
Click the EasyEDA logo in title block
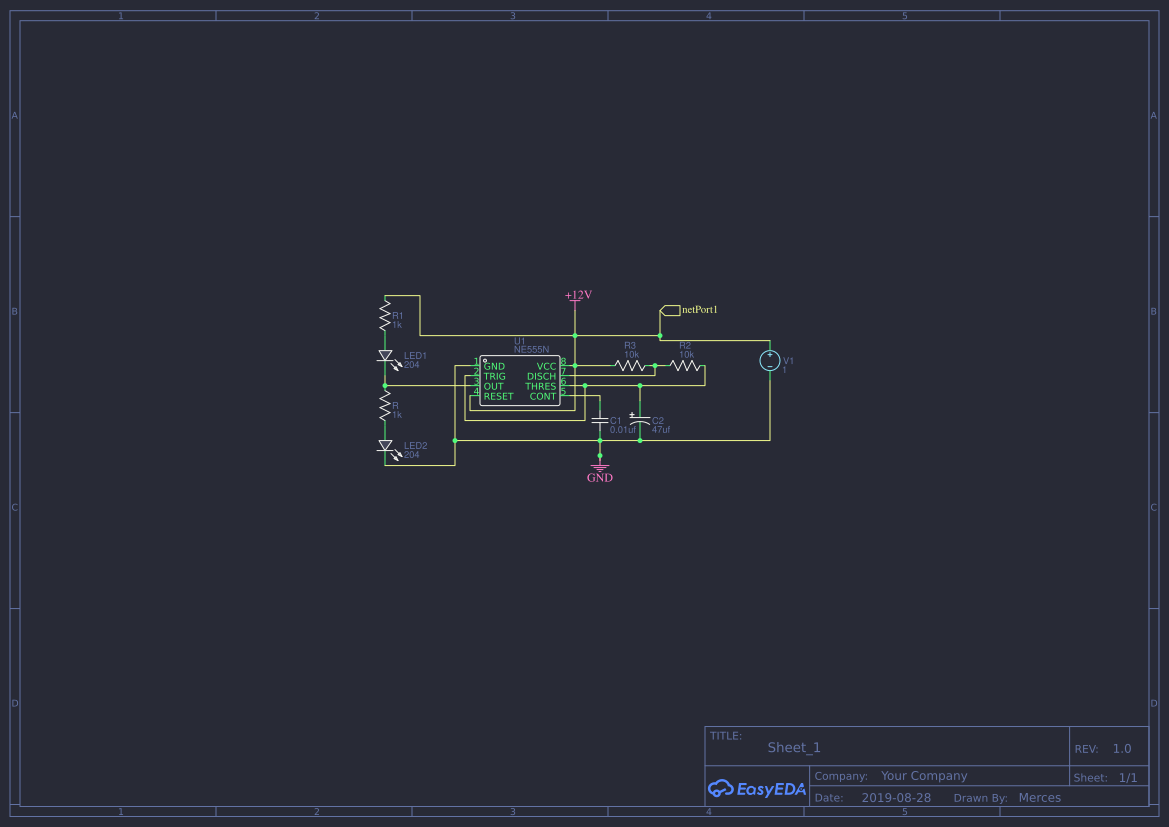point(757,789)
